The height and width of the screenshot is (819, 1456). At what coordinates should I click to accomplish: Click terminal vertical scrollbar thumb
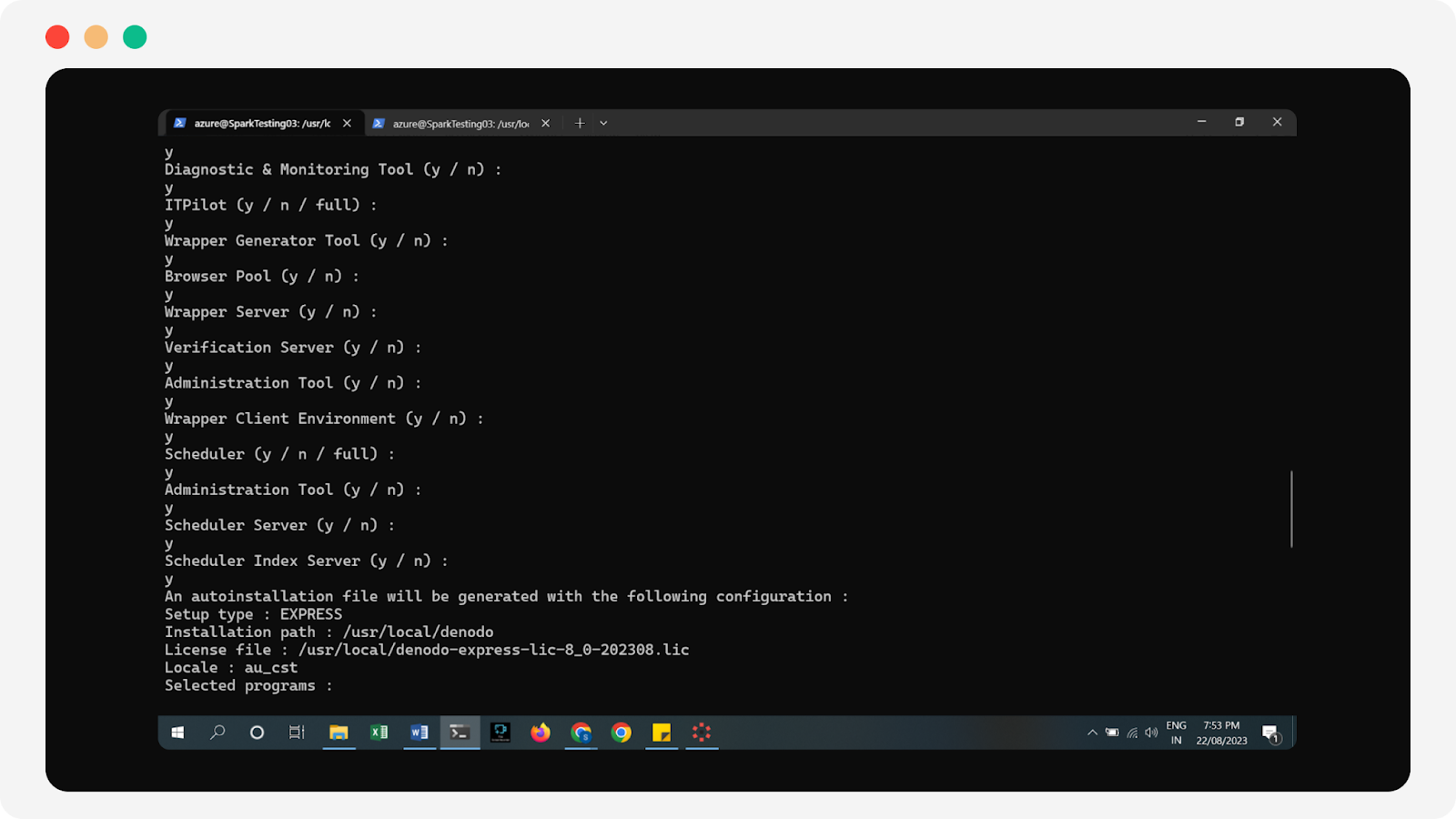point(1291,509)
